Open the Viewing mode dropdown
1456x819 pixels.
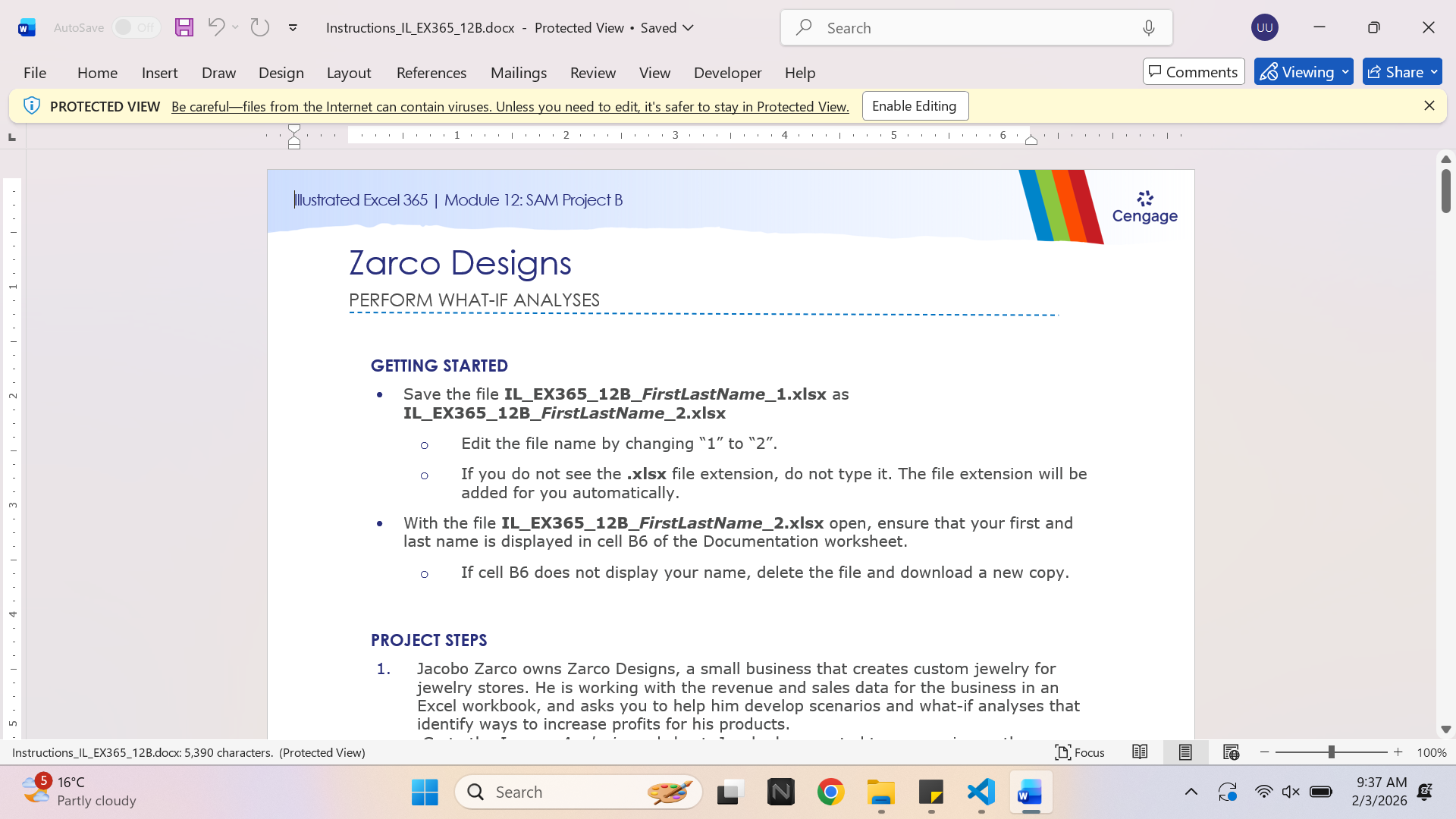[1304, 72]
